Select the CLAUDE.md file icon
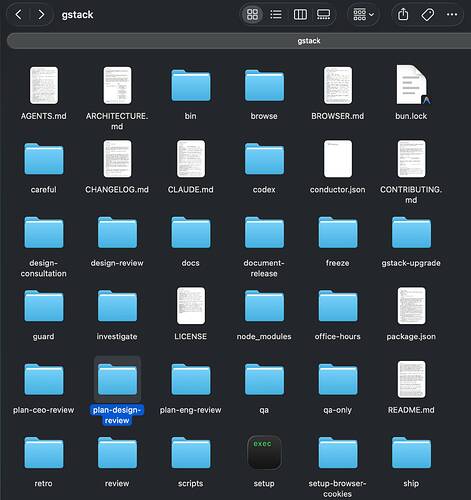The image size is (471, 500). pos(191,159)
